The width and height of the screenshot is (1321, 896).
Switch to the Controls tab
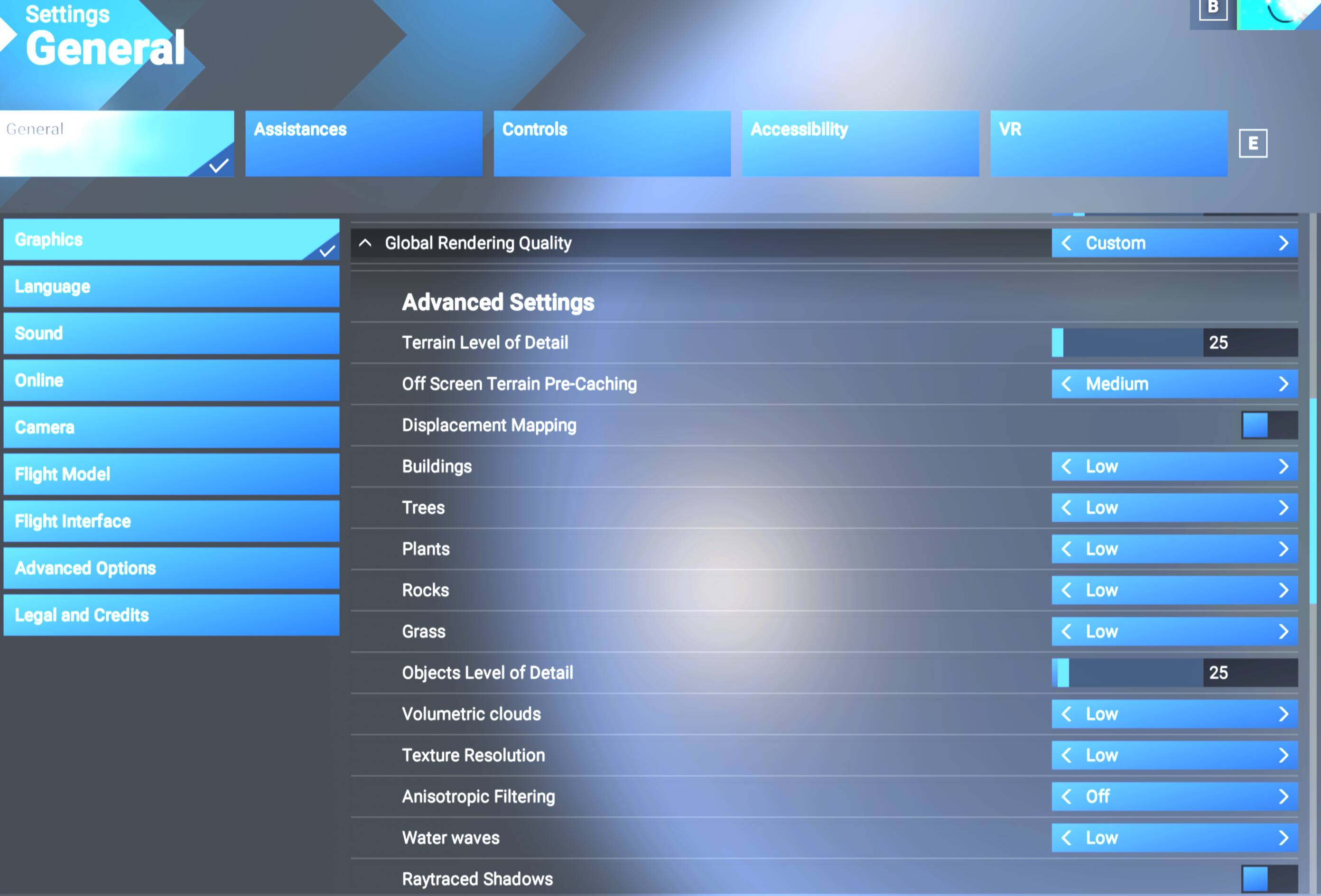(612, 143)
